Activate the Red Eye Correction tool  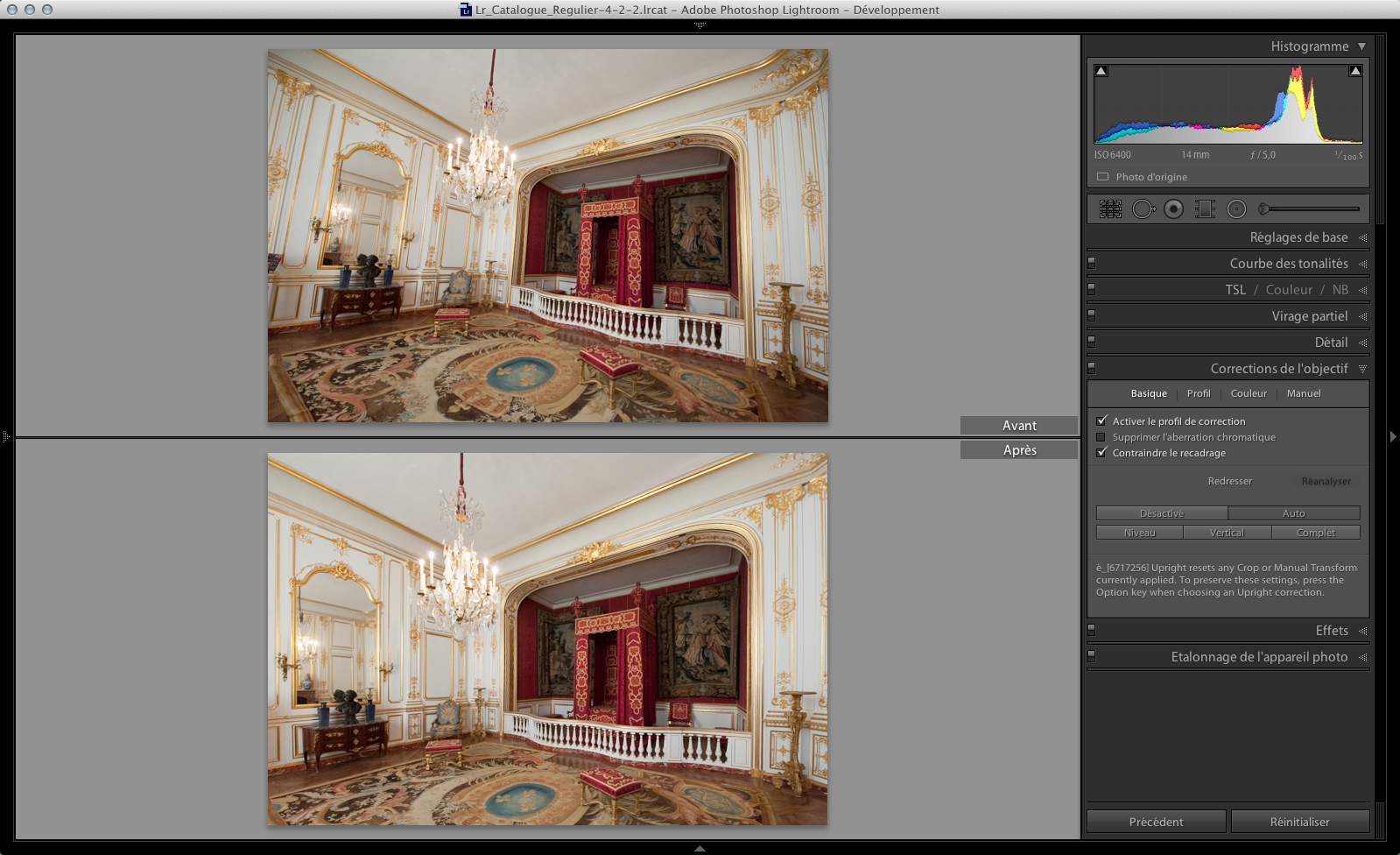click(x=1174, y=208)
